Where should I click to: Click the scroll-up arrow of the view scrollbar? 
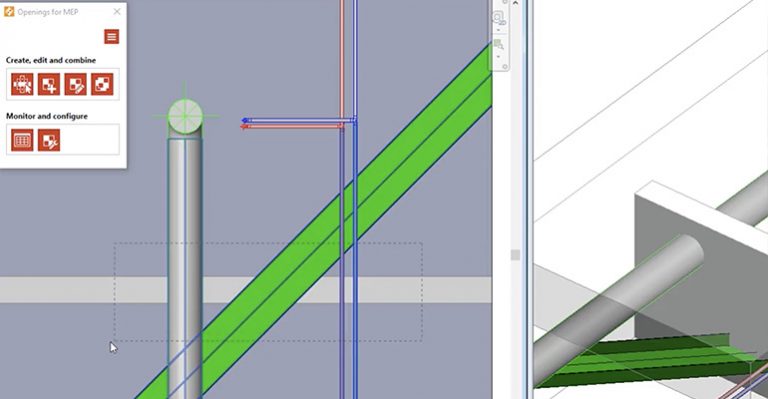point(515,3)
